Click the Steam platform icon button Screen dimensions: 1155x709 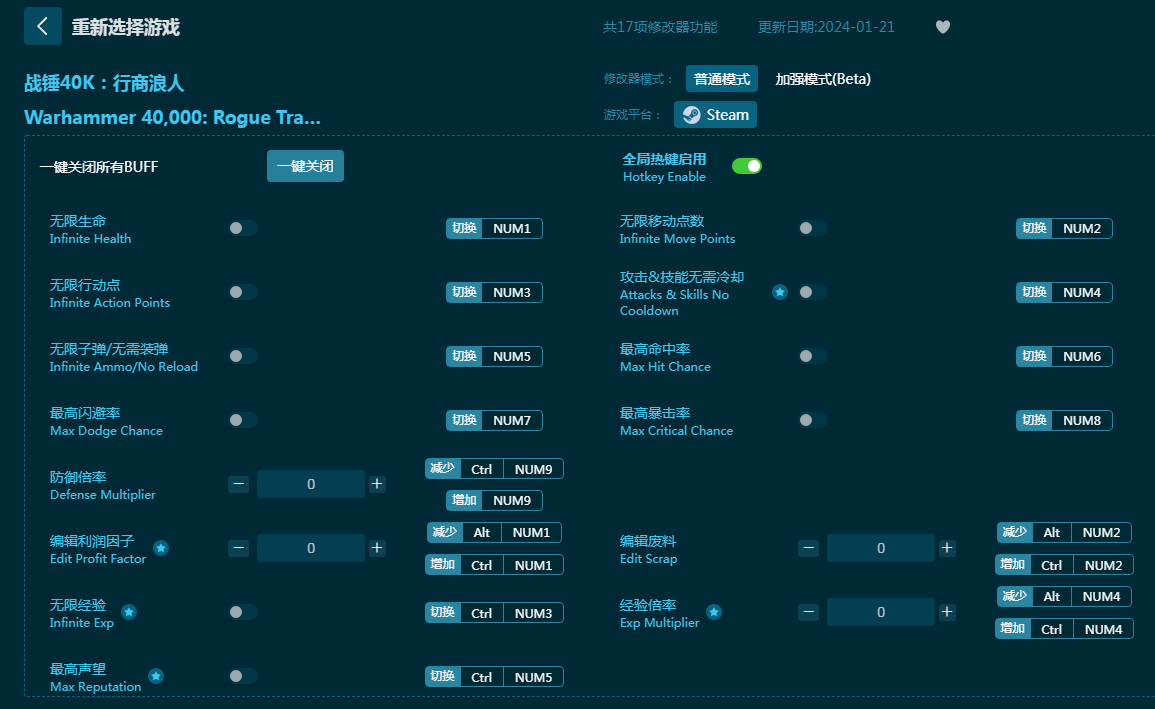pyautogui.click(x=715, y=115)
